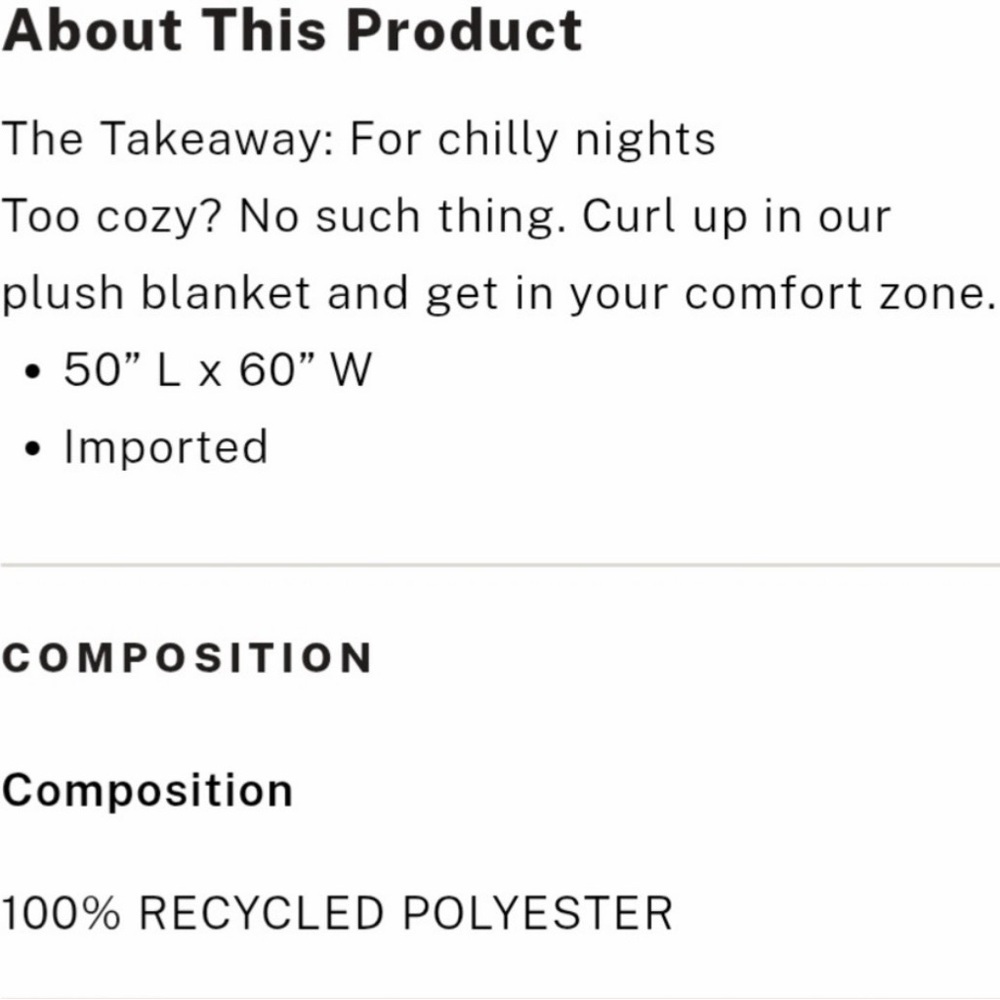1000x1000 pixels.
Task: Click the word 'RECYCLED' in the fabric line
Action: tap(261, 913)
